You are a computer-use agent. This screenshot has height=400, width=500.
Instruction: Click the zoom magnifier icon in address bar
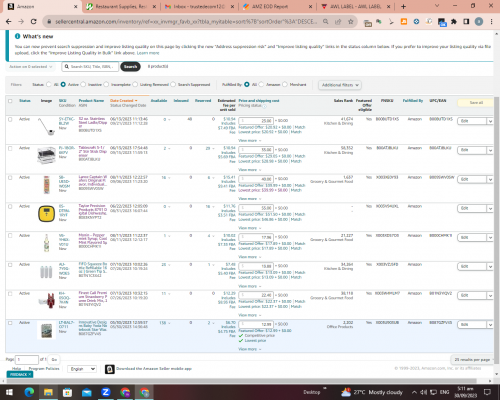pos(325,22)
